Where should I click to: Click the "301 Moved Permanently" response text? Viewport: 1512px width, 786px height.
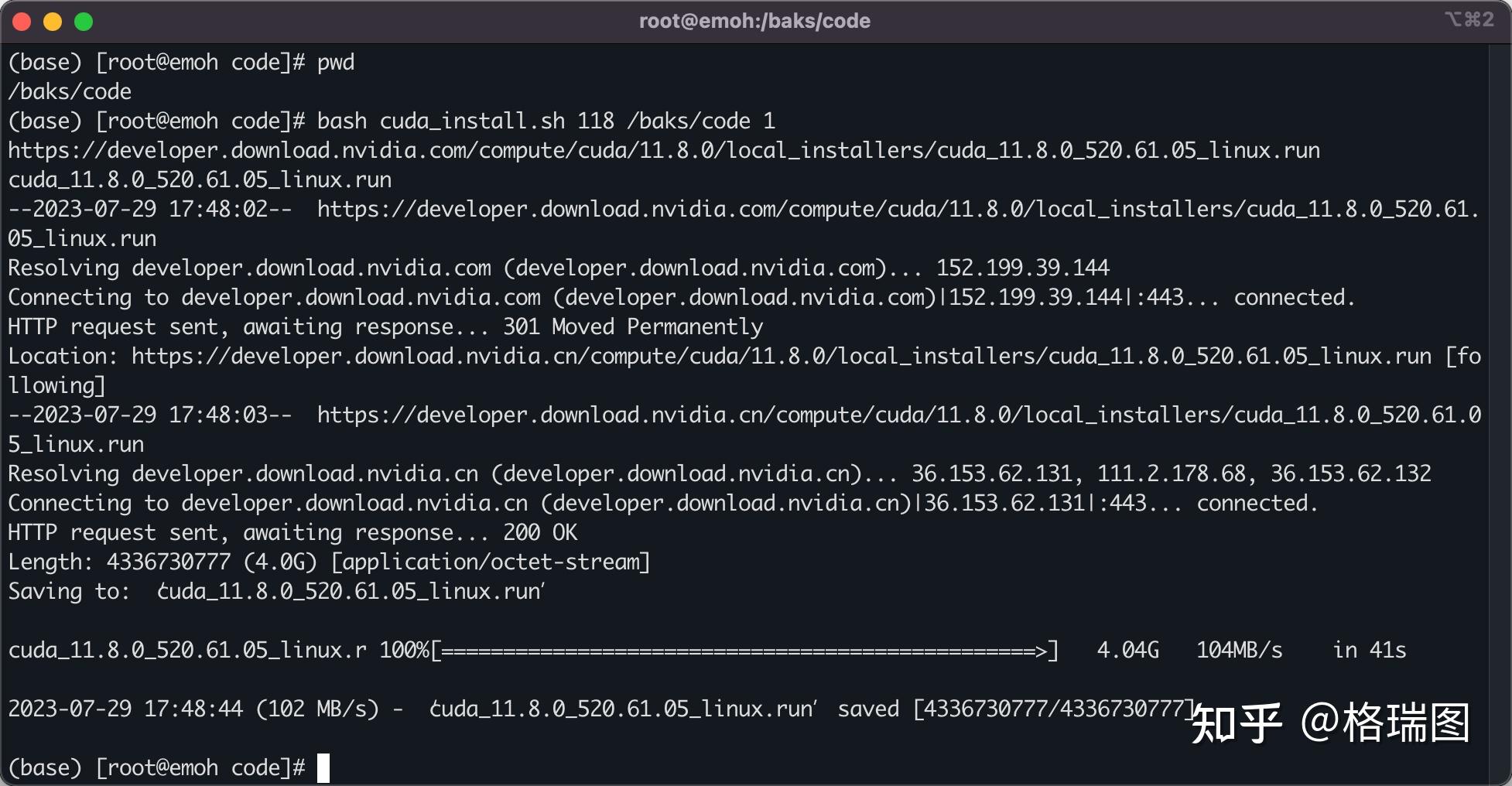[x=633, y=326]
